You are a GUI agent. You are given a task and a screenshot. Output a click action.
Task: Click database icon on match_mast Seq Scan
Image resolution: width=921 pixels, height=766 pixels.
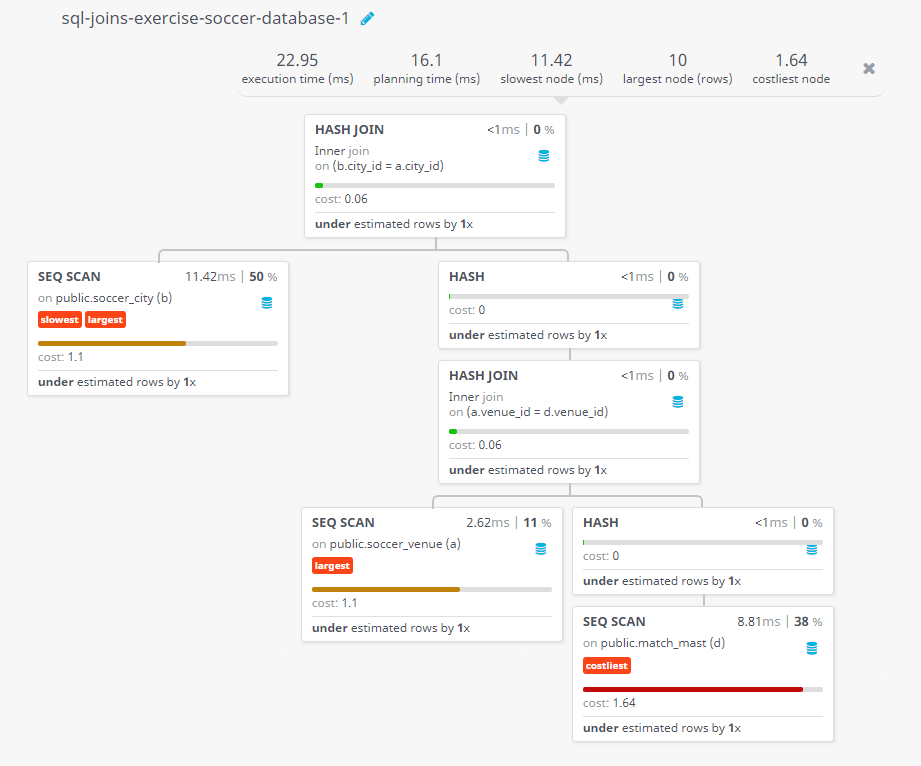pyautogui.click(x=811, y=648)
